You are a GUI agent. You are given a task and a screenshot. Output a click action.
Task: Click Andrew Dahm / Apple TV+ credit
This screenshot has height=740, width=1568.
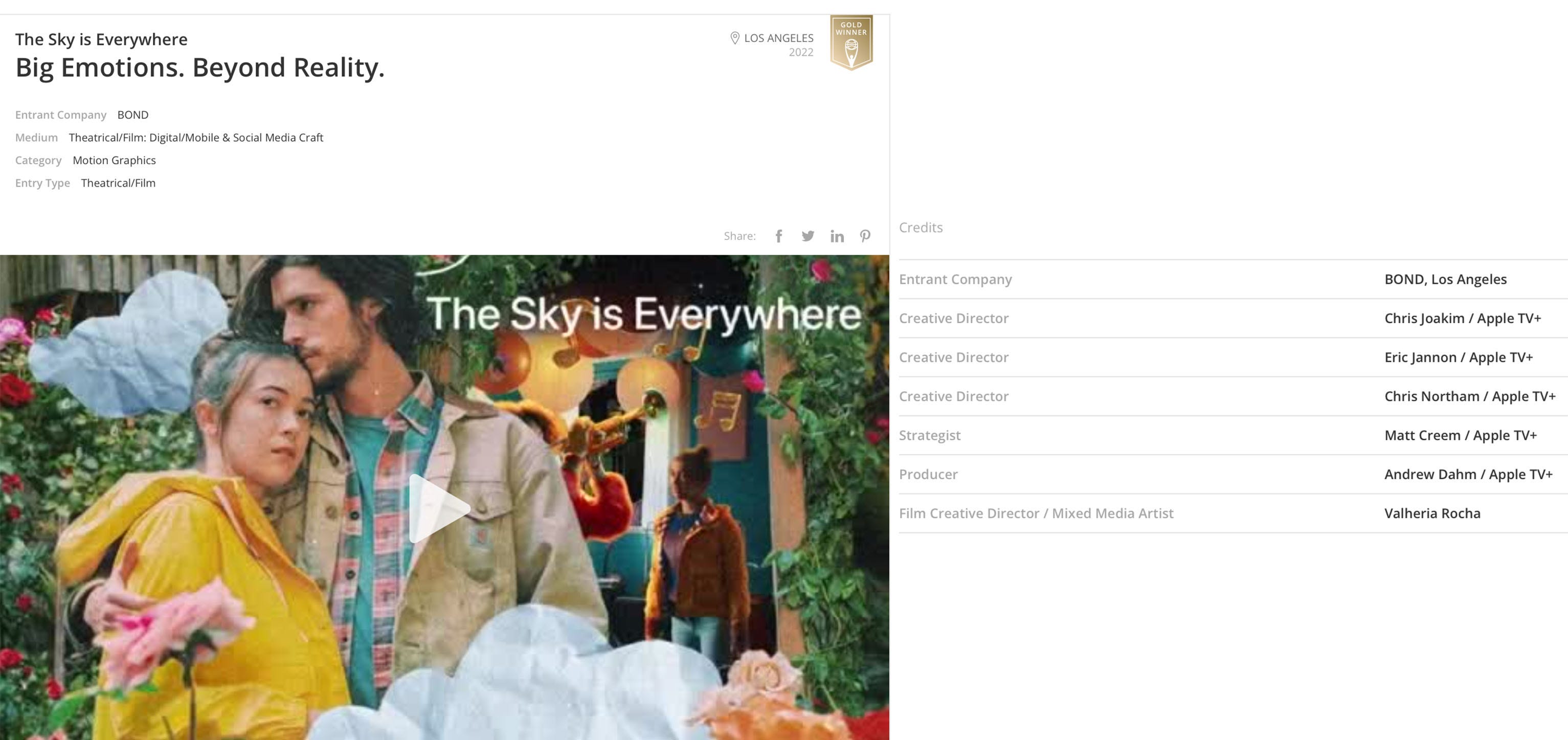point(1468,474)
